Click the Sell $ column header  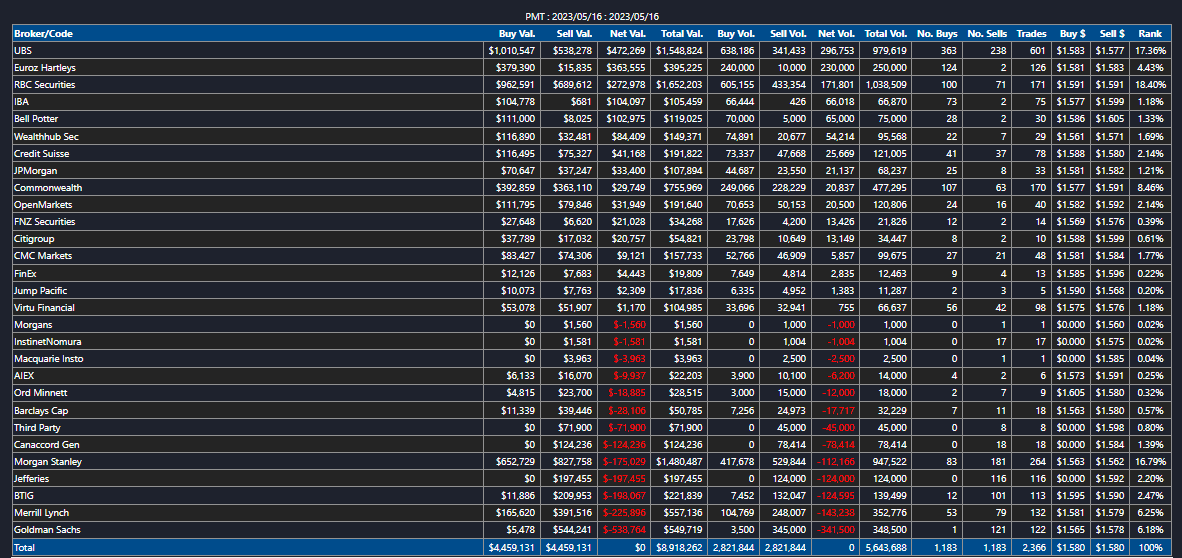[x=1113, y=33]
